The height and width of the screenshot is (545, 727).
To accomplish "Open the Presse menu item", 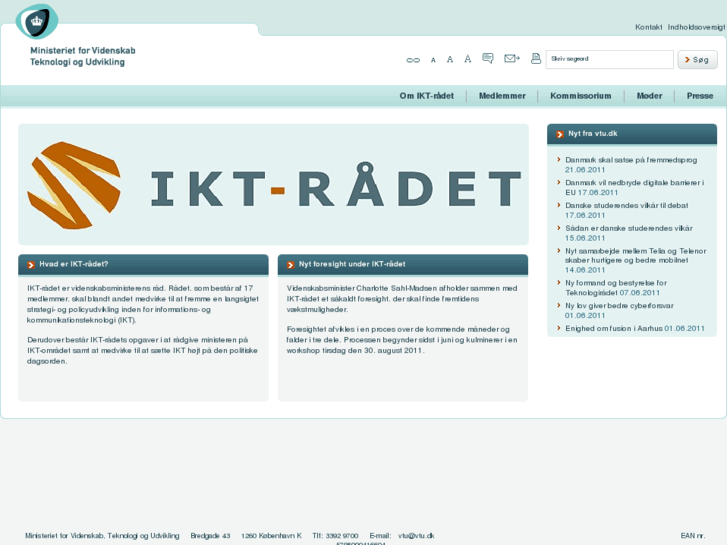I will 700,96.
